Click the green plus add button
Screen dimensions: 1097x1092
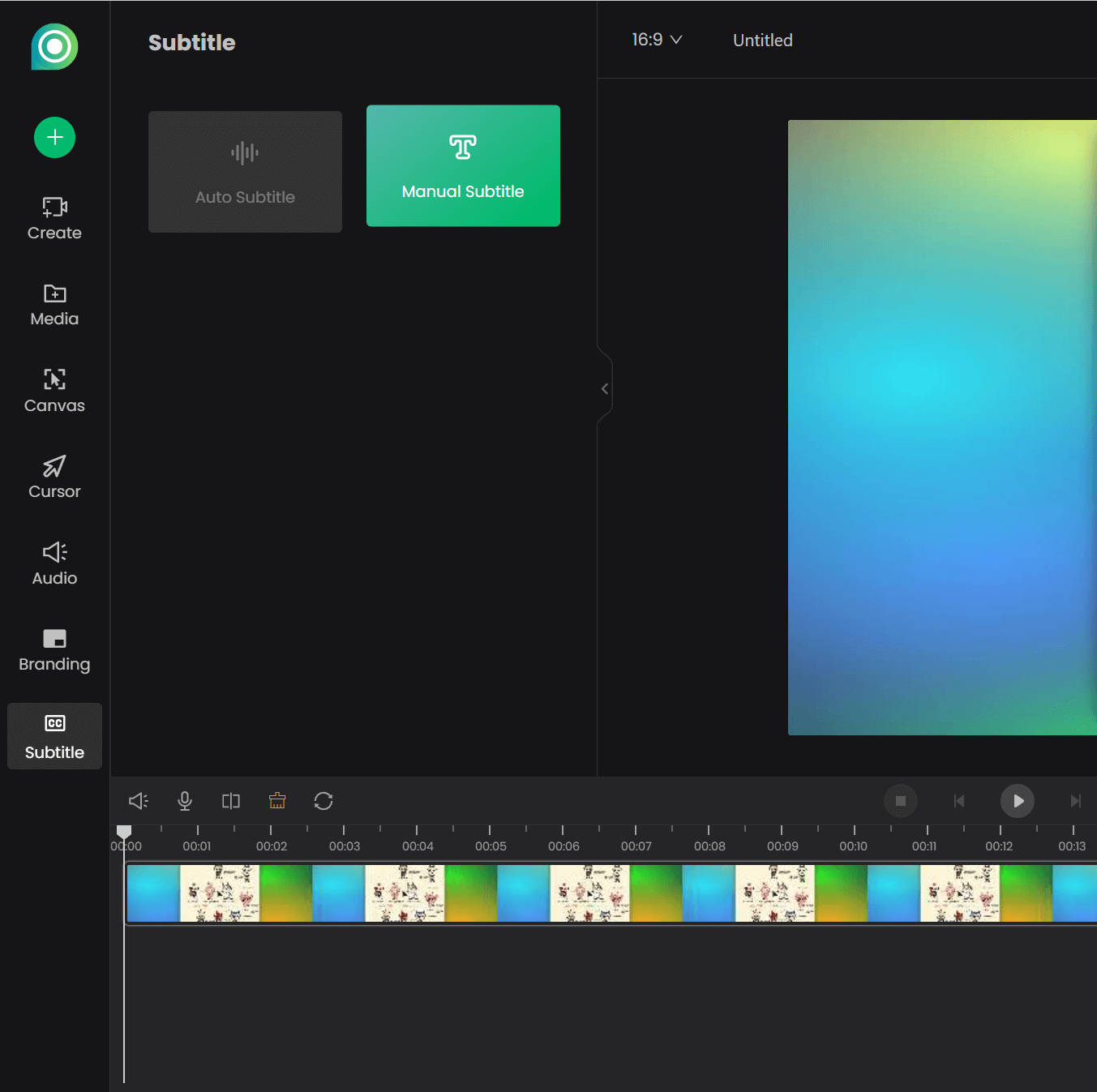[x=54, y=137]
